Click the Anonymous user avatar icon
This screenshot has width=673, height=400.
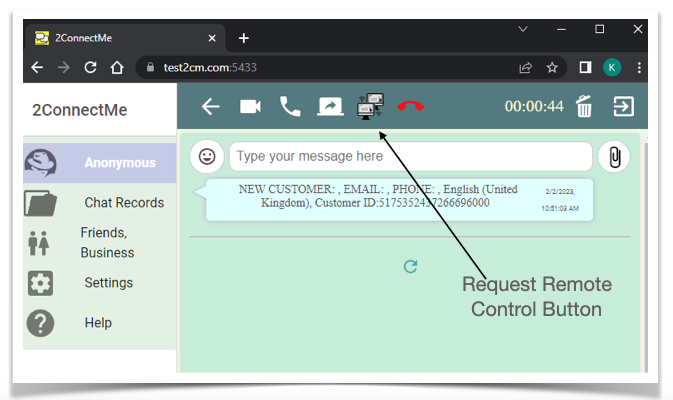40,163
